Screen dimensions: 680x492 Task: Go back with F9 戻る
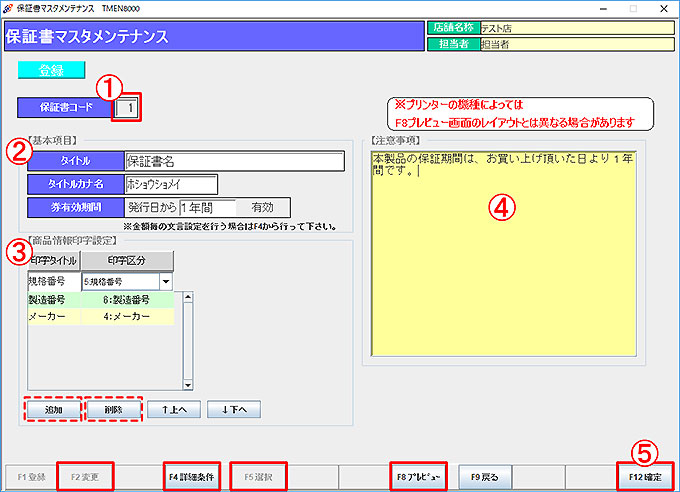click(485, 477)
